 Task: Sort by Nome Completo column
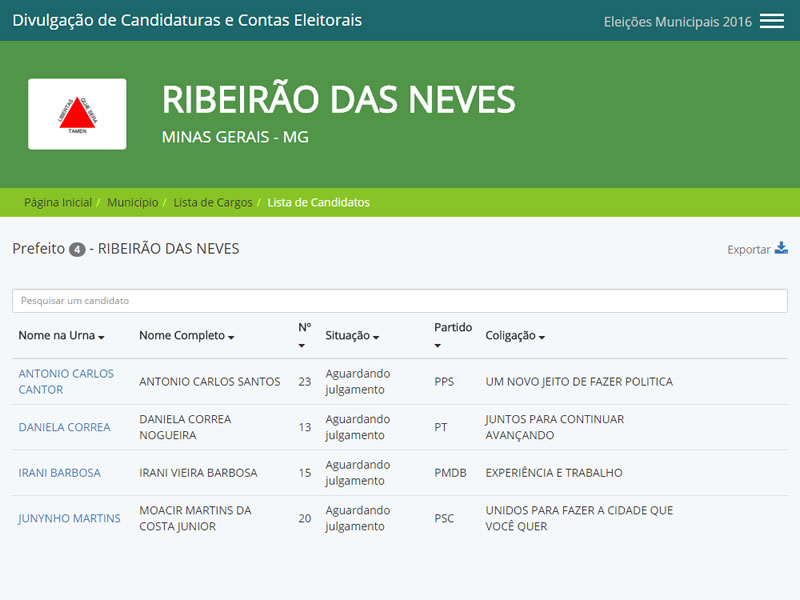point(186,336)
